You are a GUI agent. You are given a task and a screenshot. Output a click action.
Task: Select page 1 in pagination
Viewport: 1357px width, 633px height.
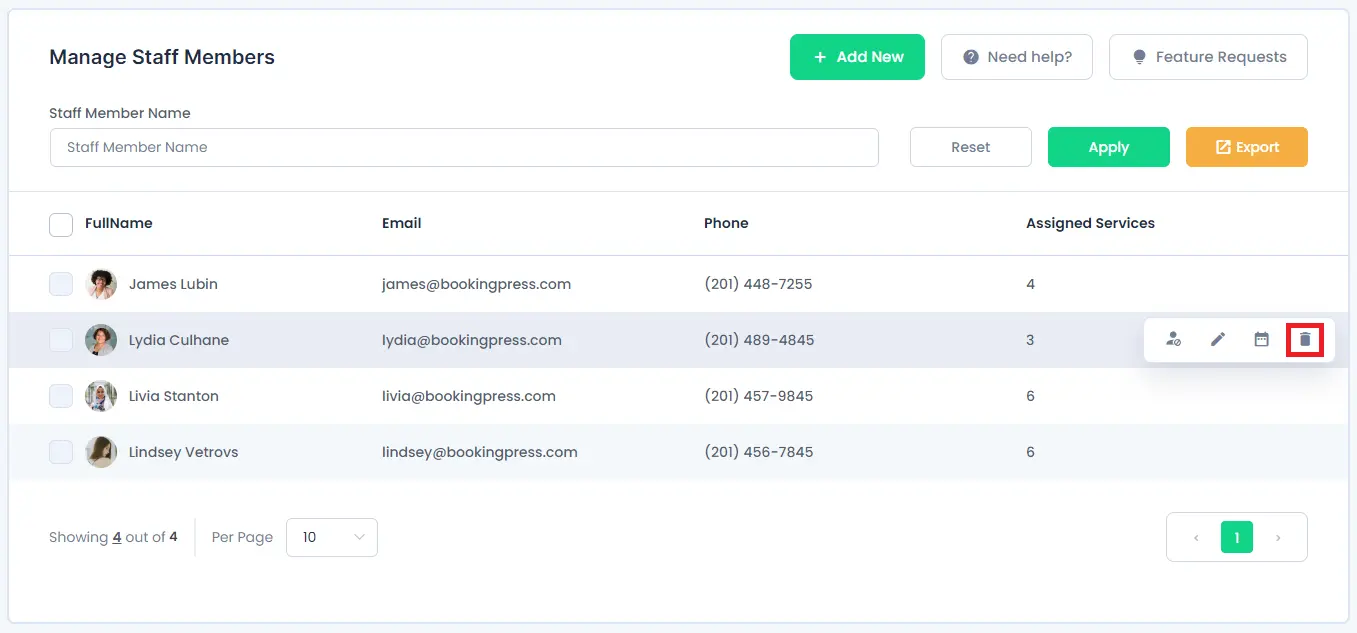tap(1236, 538)
